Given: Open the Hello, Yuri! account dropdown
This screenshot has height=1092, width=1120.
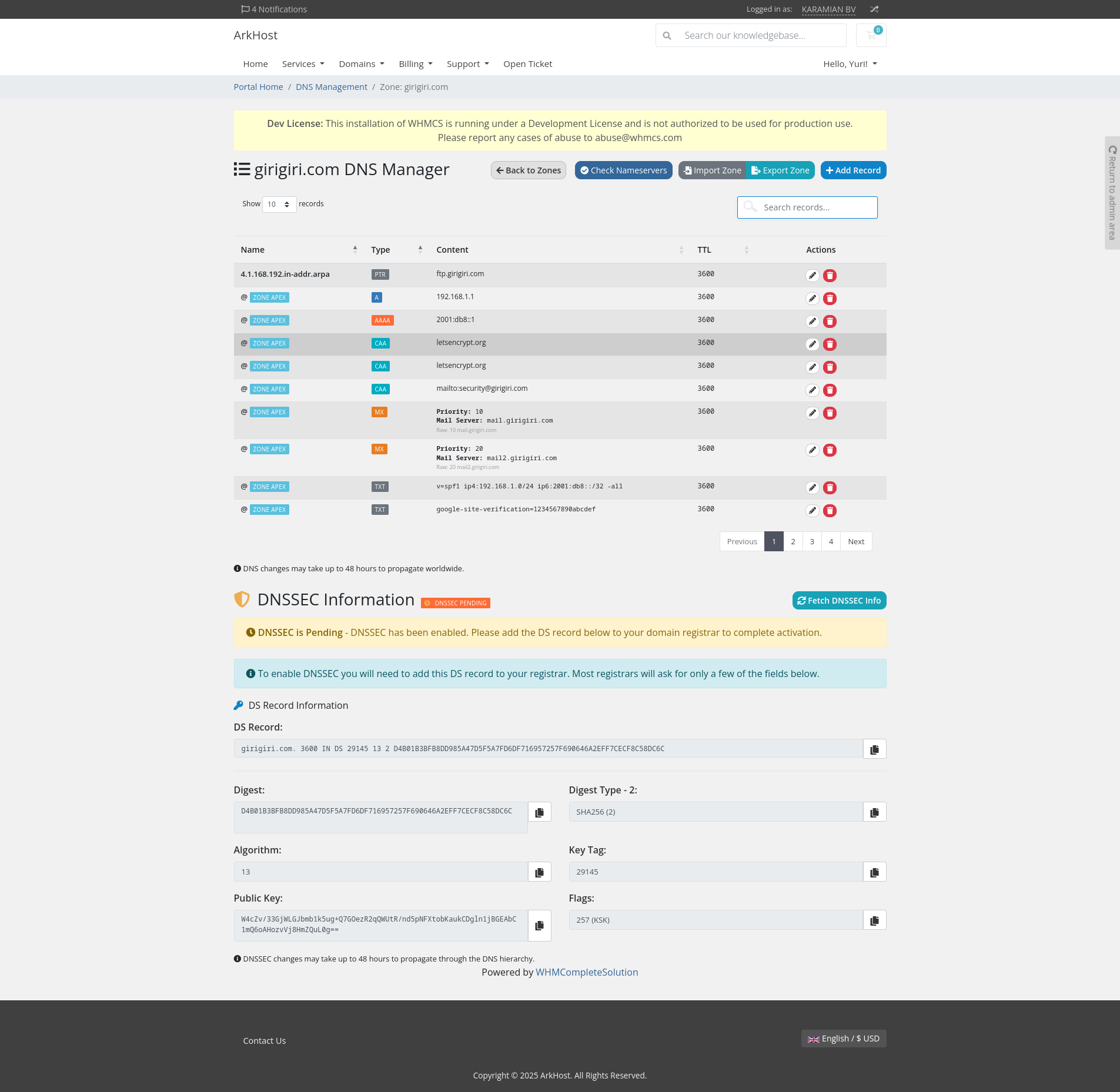Looking at the screenshot, I should (850, 64).
